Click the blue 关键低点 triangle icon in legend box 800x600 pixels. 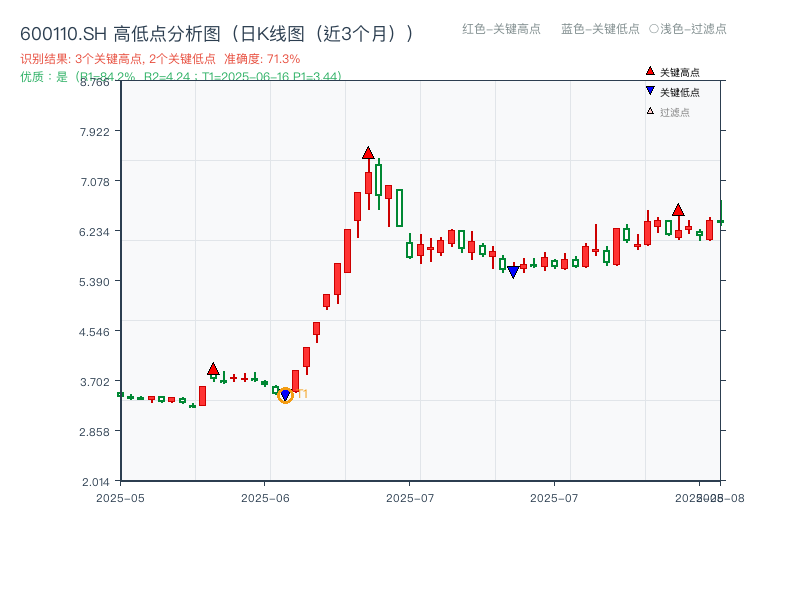tap(648, 93)
